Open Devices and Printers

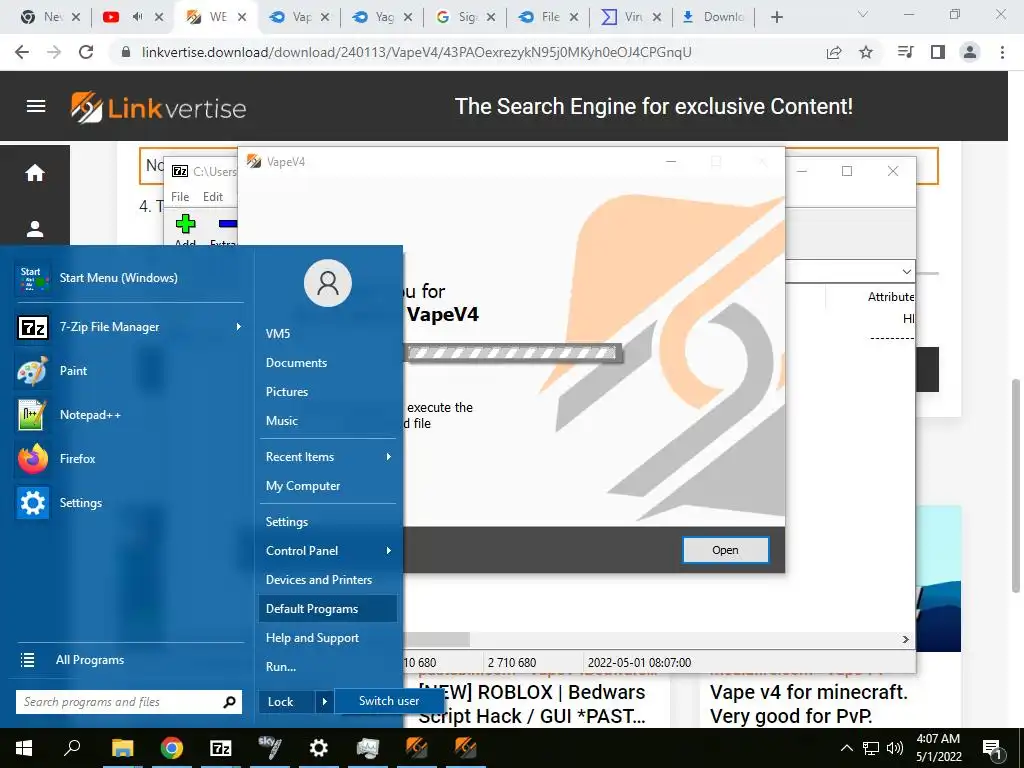pos(319,580)
